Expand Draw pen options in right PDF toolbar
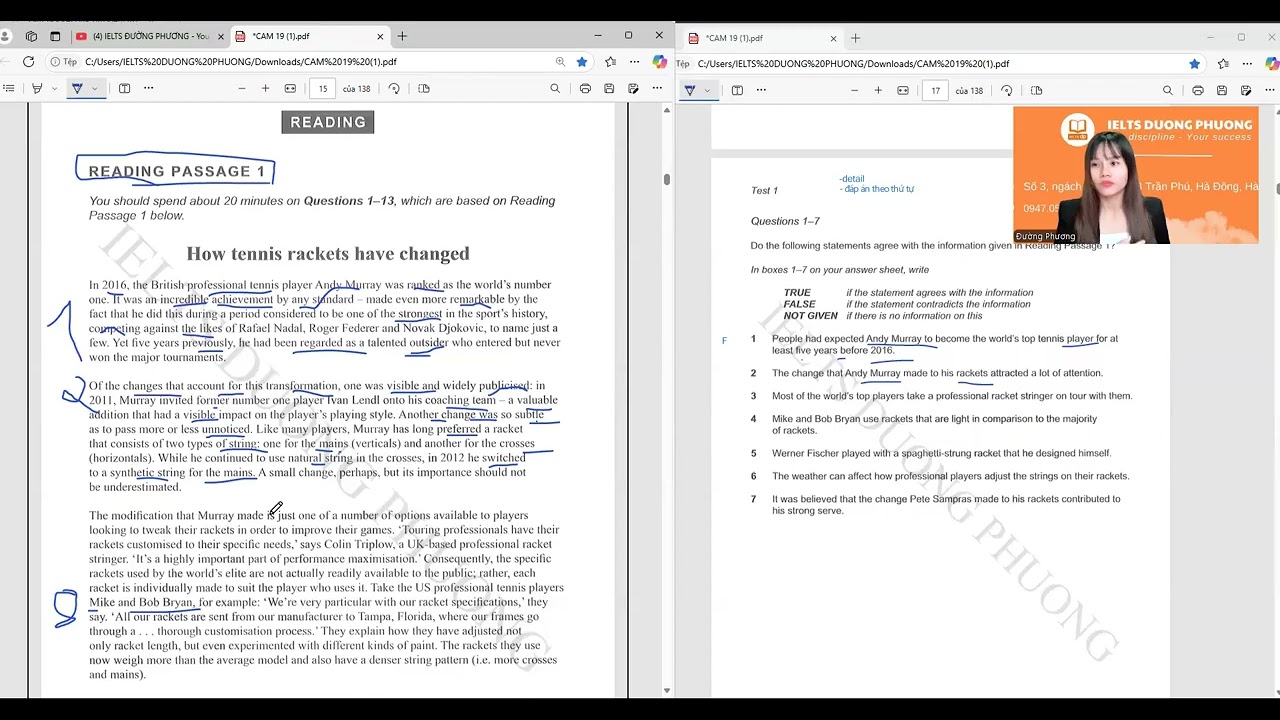Viewport: 1280px width, 720px height. pos(707,90)
